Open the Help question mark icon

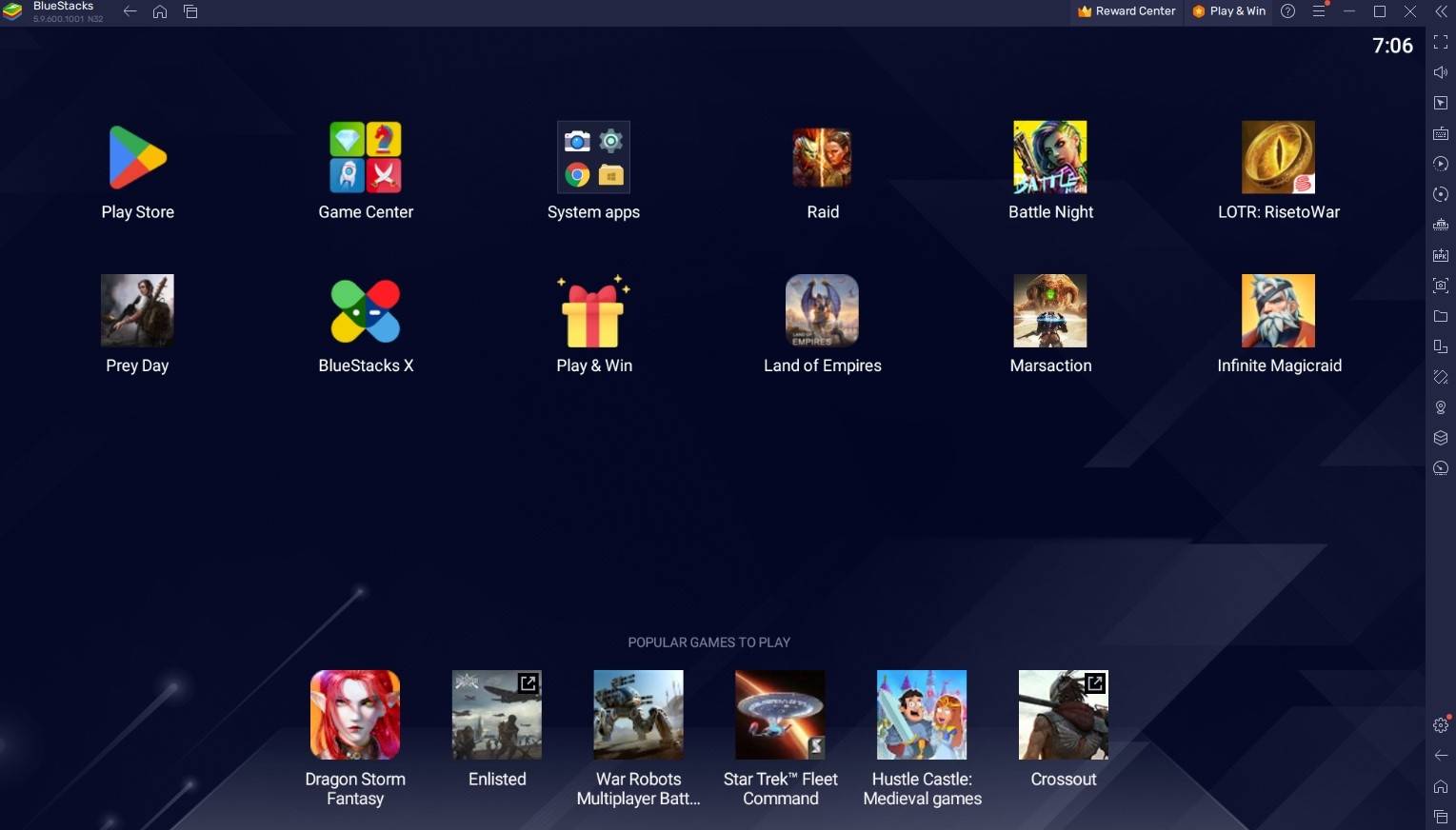coord(1287,11)
